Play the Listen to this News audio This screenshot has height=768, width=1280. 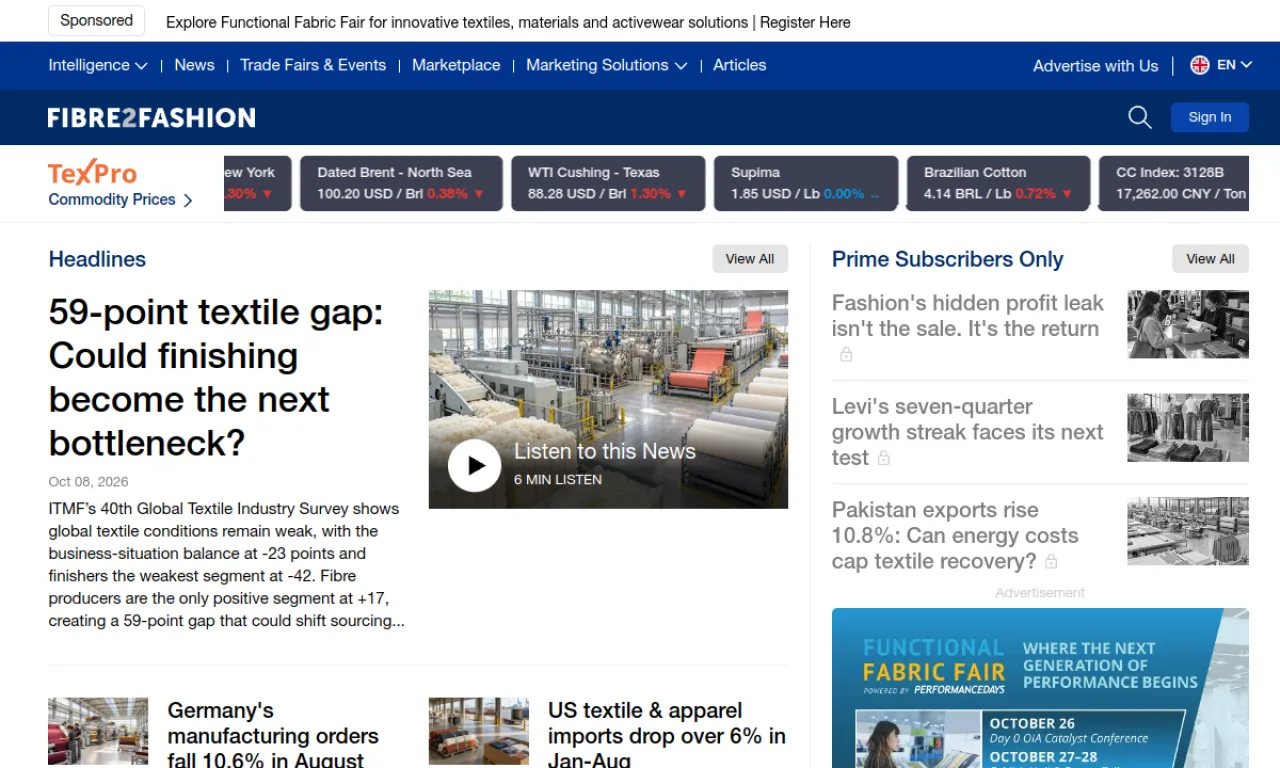pos(474,466)
